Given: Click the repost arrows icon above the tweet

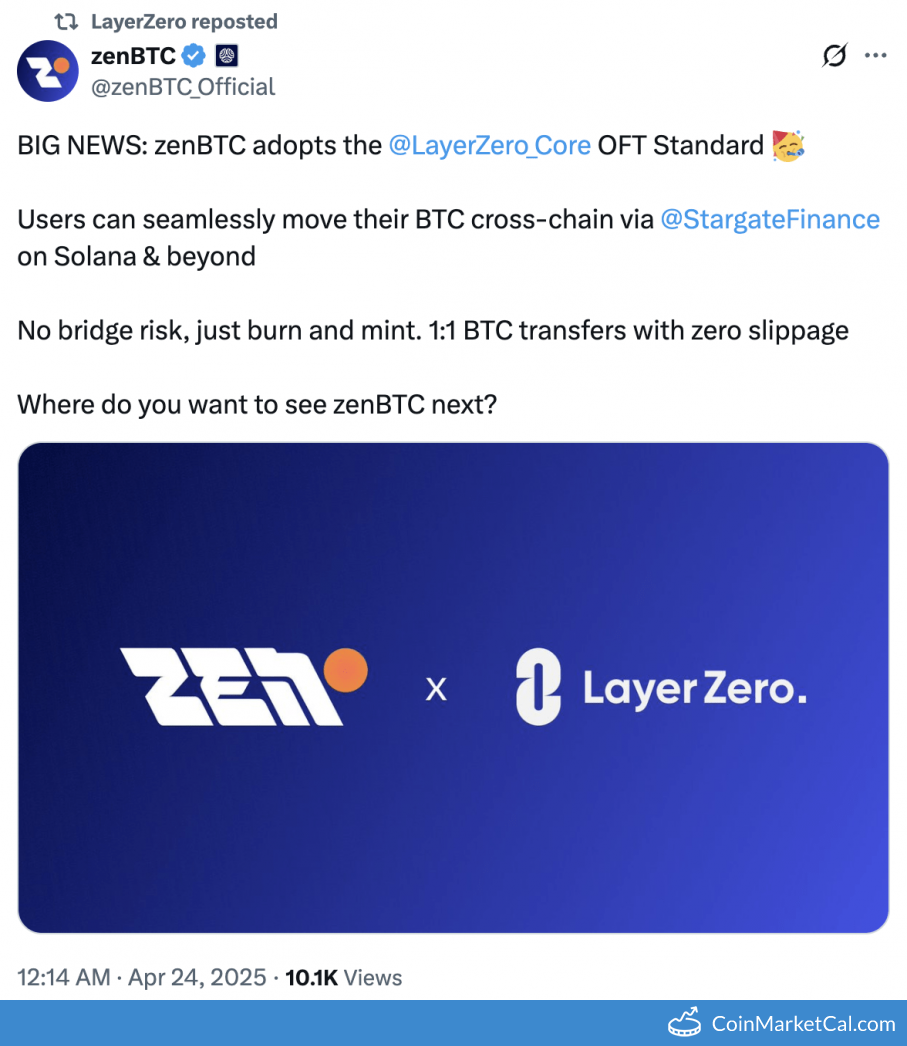Looking at the screenshot, I should 65,21.
